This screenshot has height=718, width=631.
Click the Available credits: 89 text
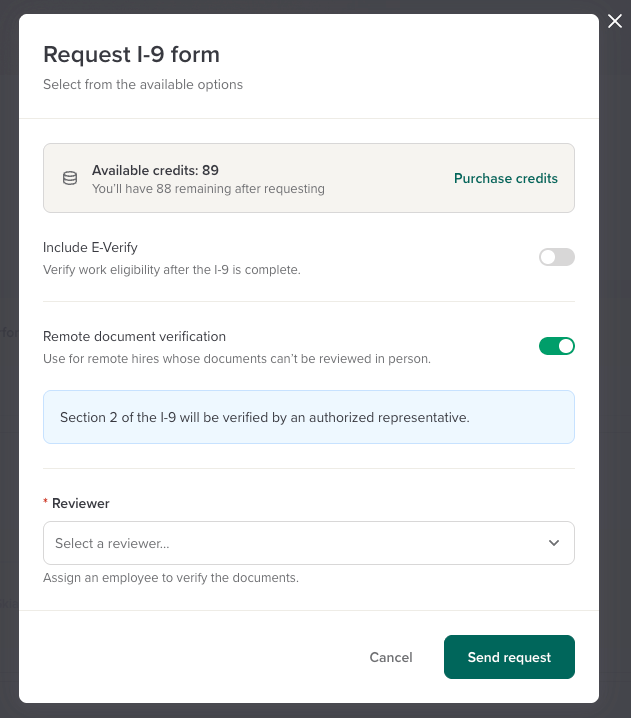[155, 170]
